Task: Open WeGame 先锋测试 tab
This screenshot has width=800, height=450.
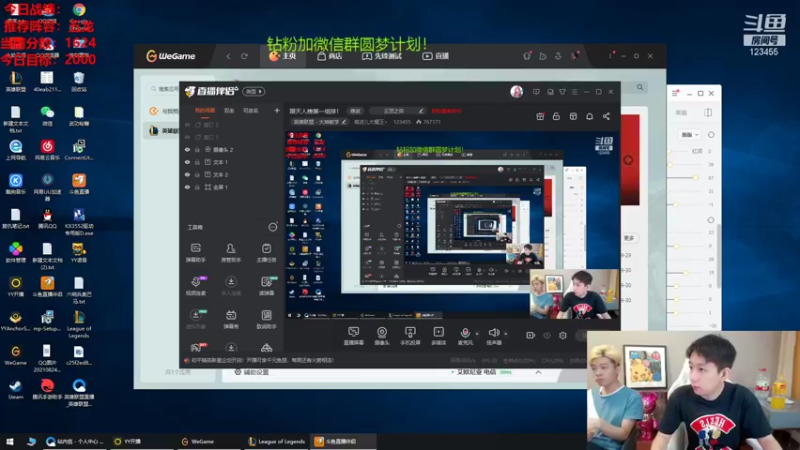Action: [x=382, y=56]
